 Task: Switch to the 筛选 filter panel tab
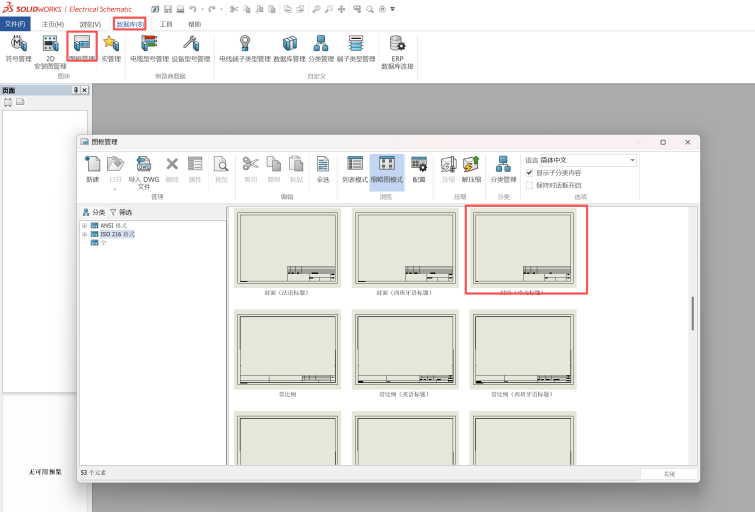pyautogui.click(x=120, y=212)
